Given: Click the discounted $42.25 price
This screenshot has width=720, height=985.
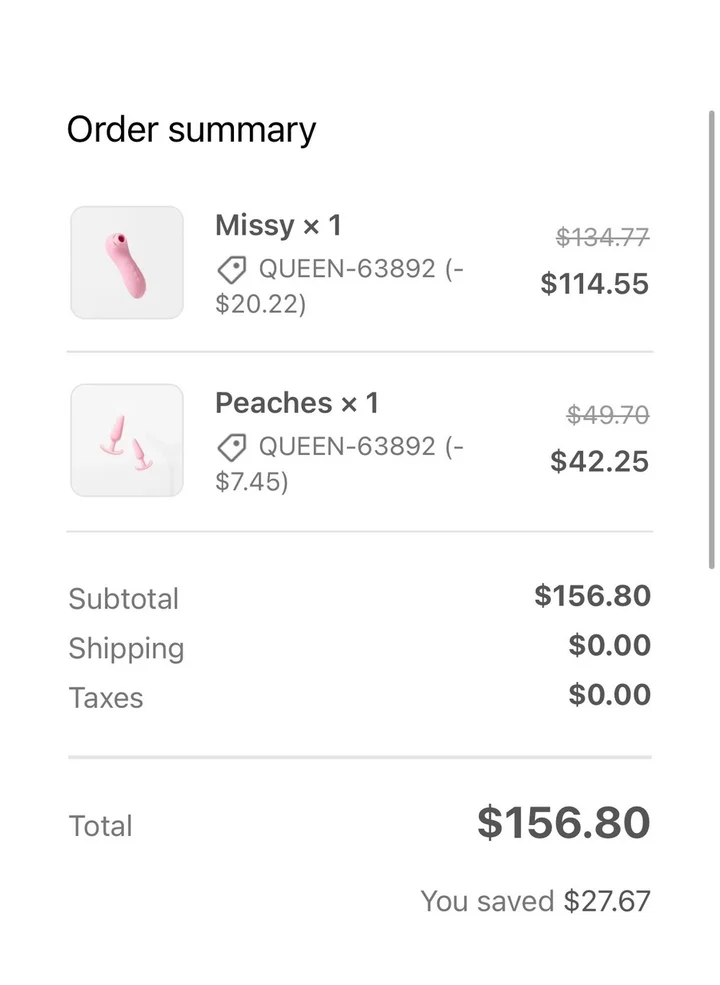Looking at the screenshot, I should 600,461.
